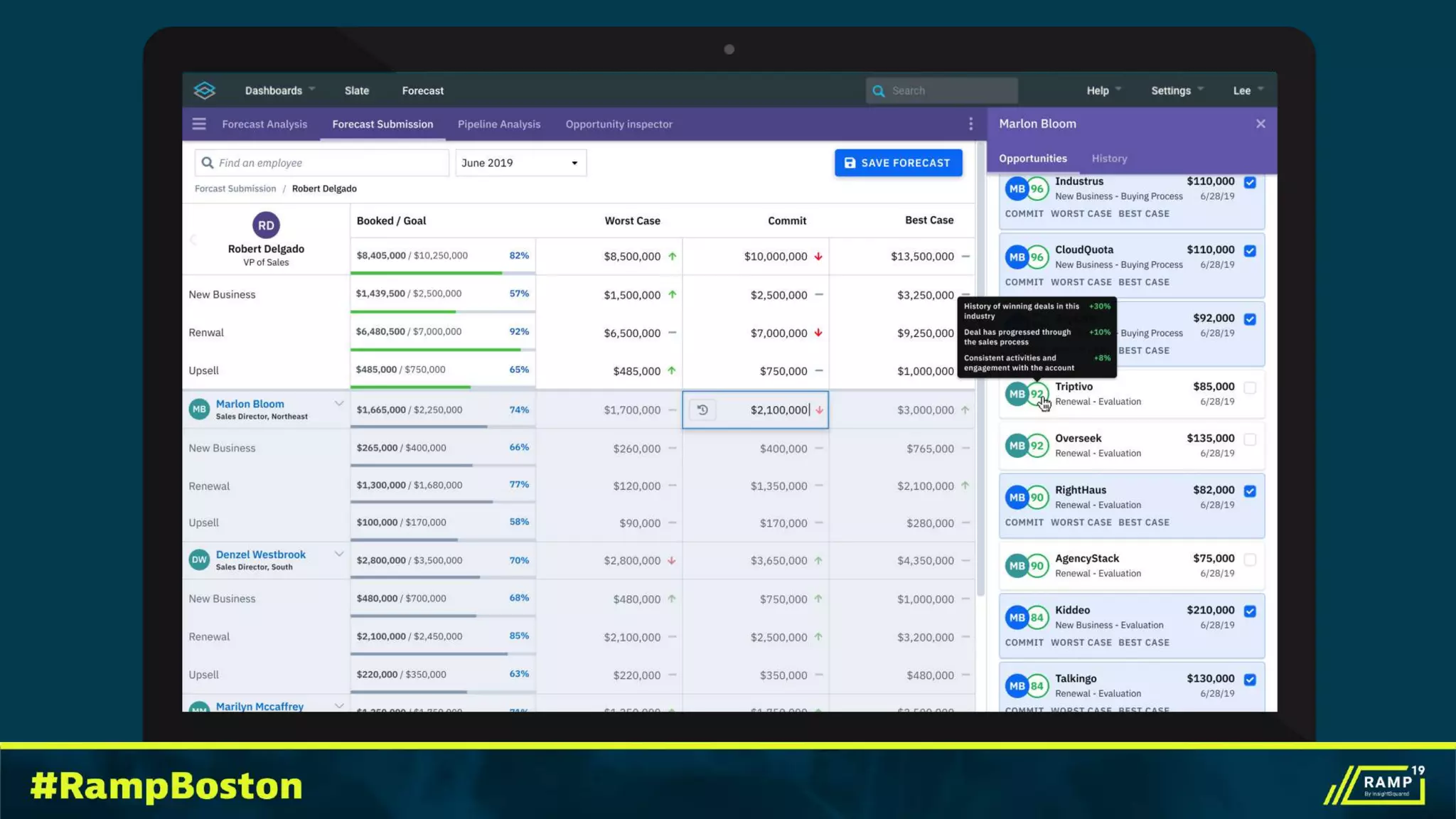1456x819 pixels.
Task: Open the History tab in side panel
Action: click(1109, 159)
